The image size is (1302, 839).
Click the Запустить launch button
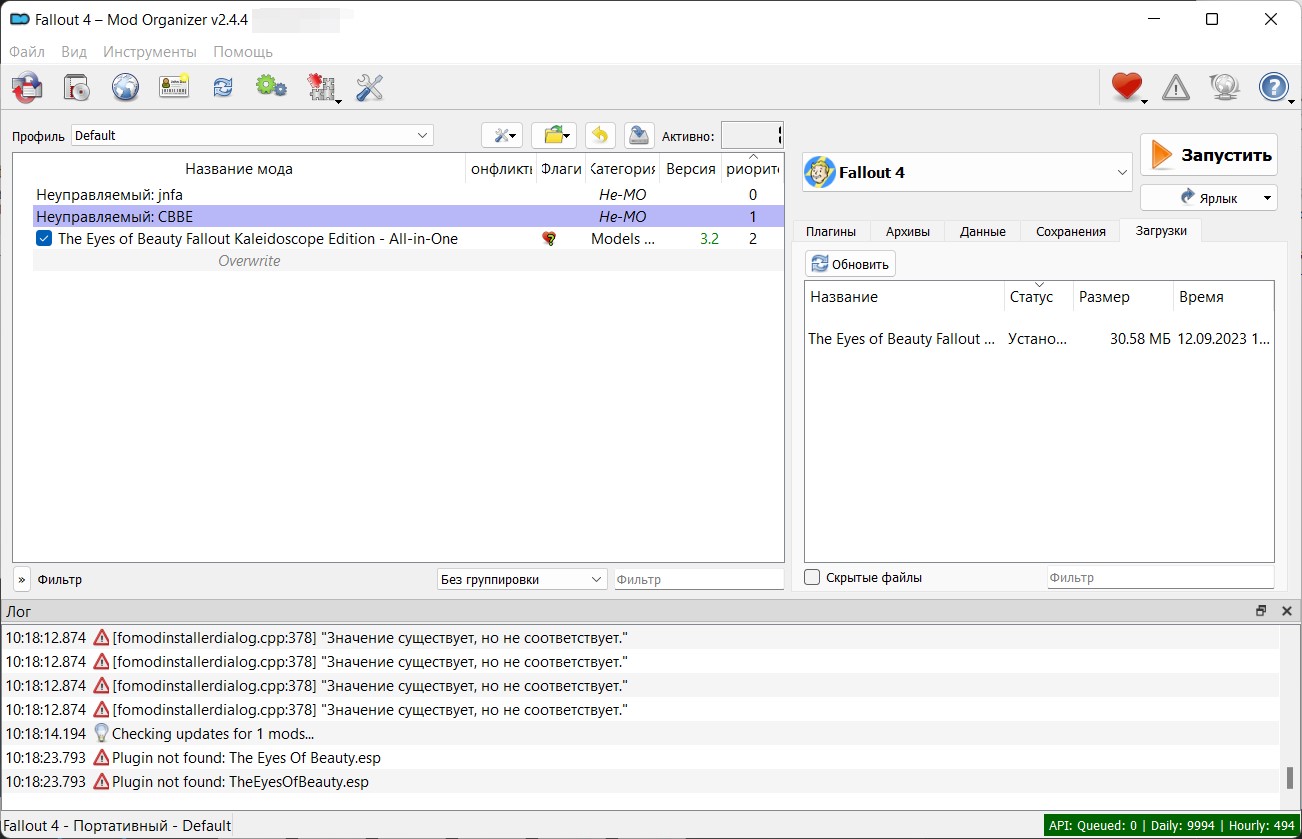point(1209,155)
